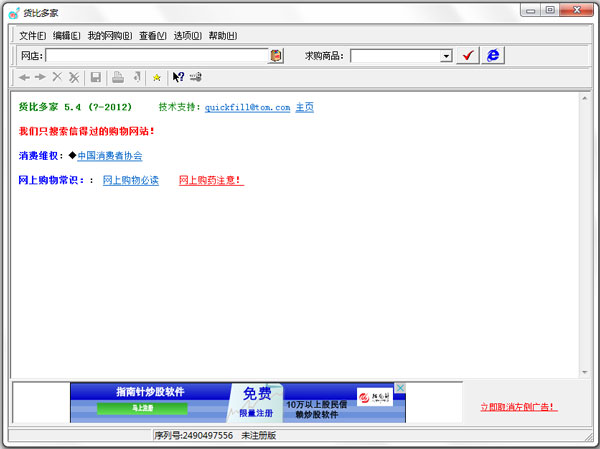Open the 文件(F) menu
The width and height of the screenshot is (600, 449).
pos(33,36)
